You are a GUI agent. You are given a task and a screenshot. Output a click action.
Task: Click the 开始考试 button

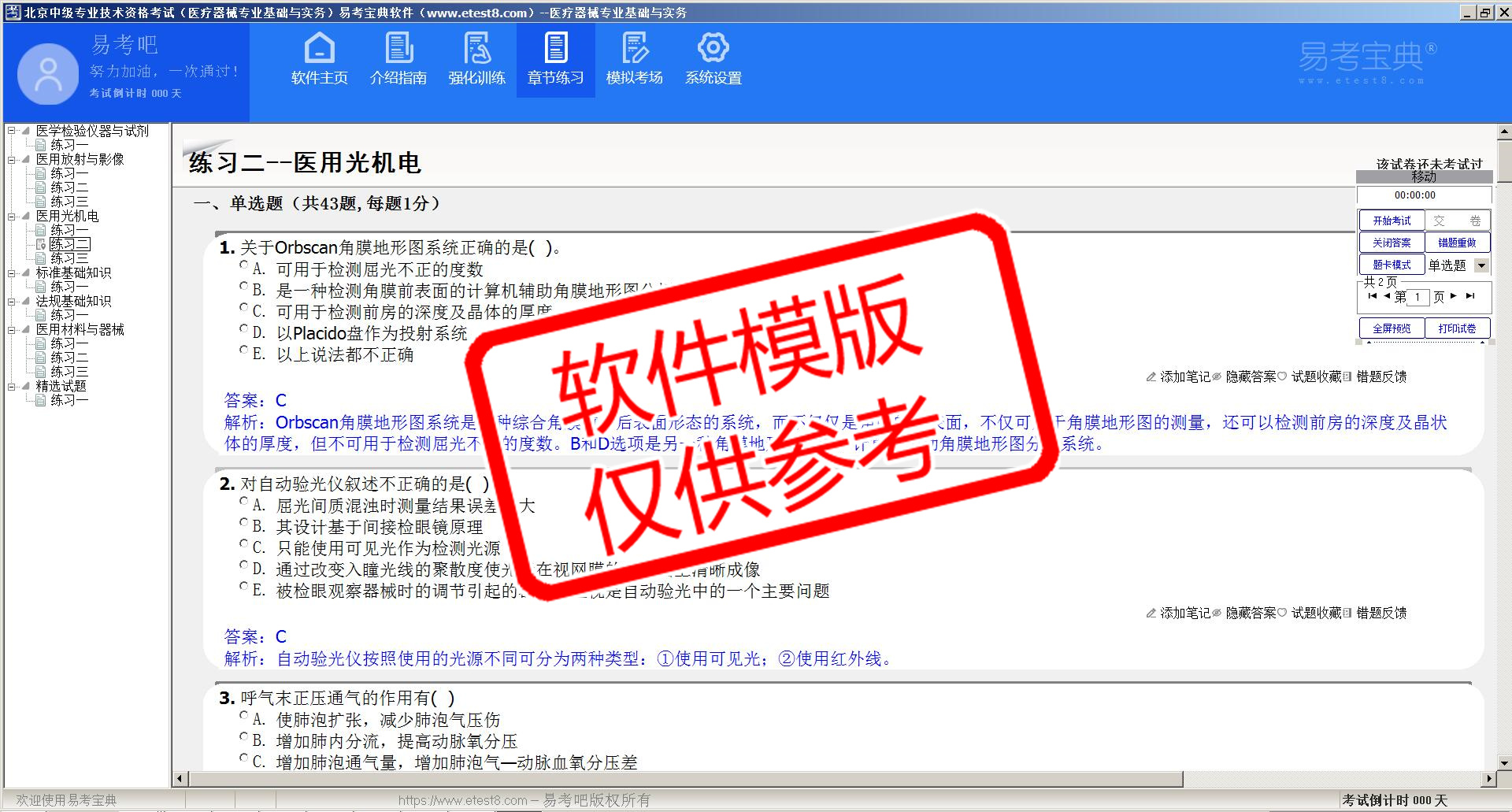point(1392,221)
